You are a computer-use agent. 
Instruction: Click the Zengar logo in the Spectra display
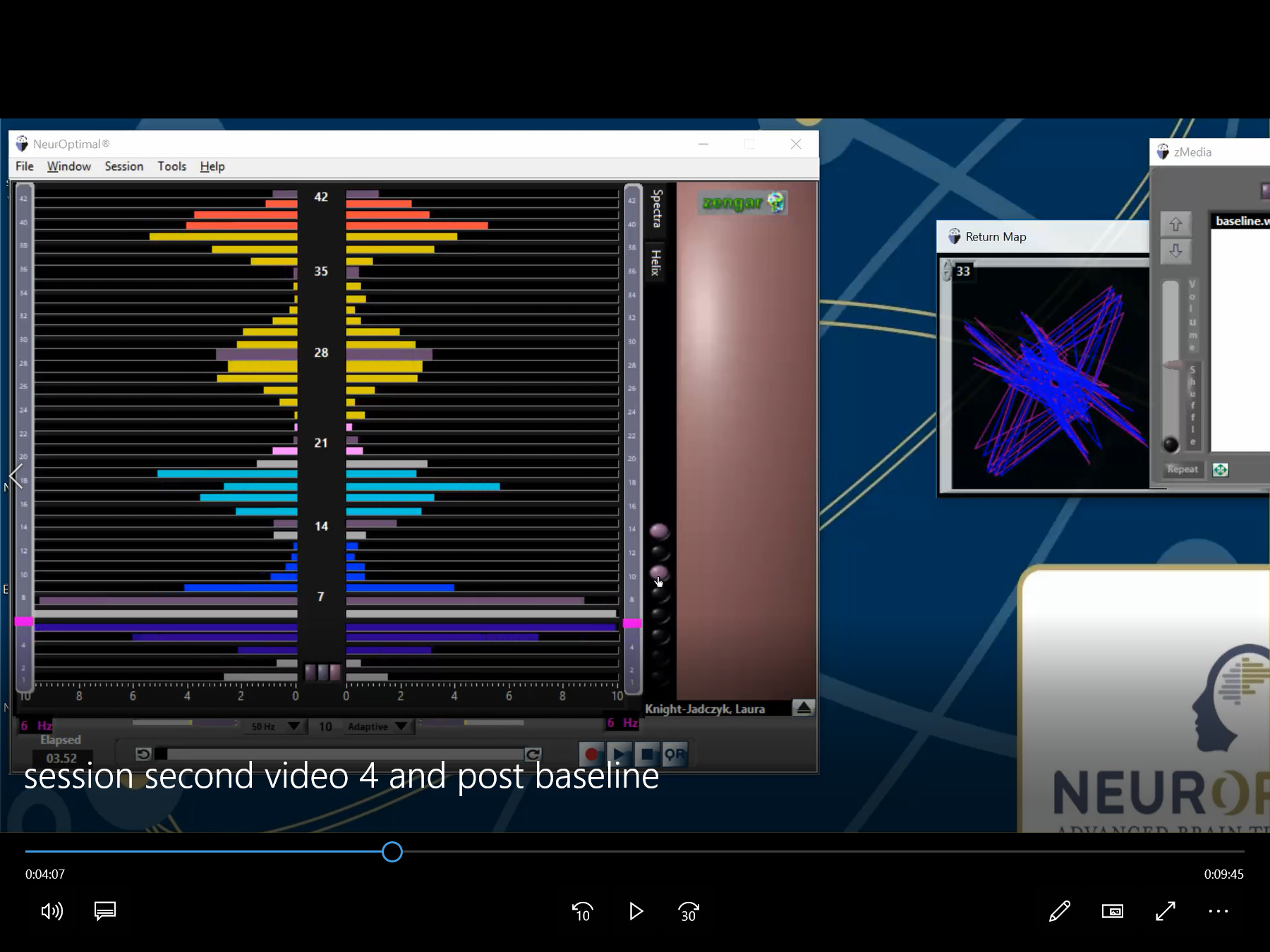coord(742,203)
